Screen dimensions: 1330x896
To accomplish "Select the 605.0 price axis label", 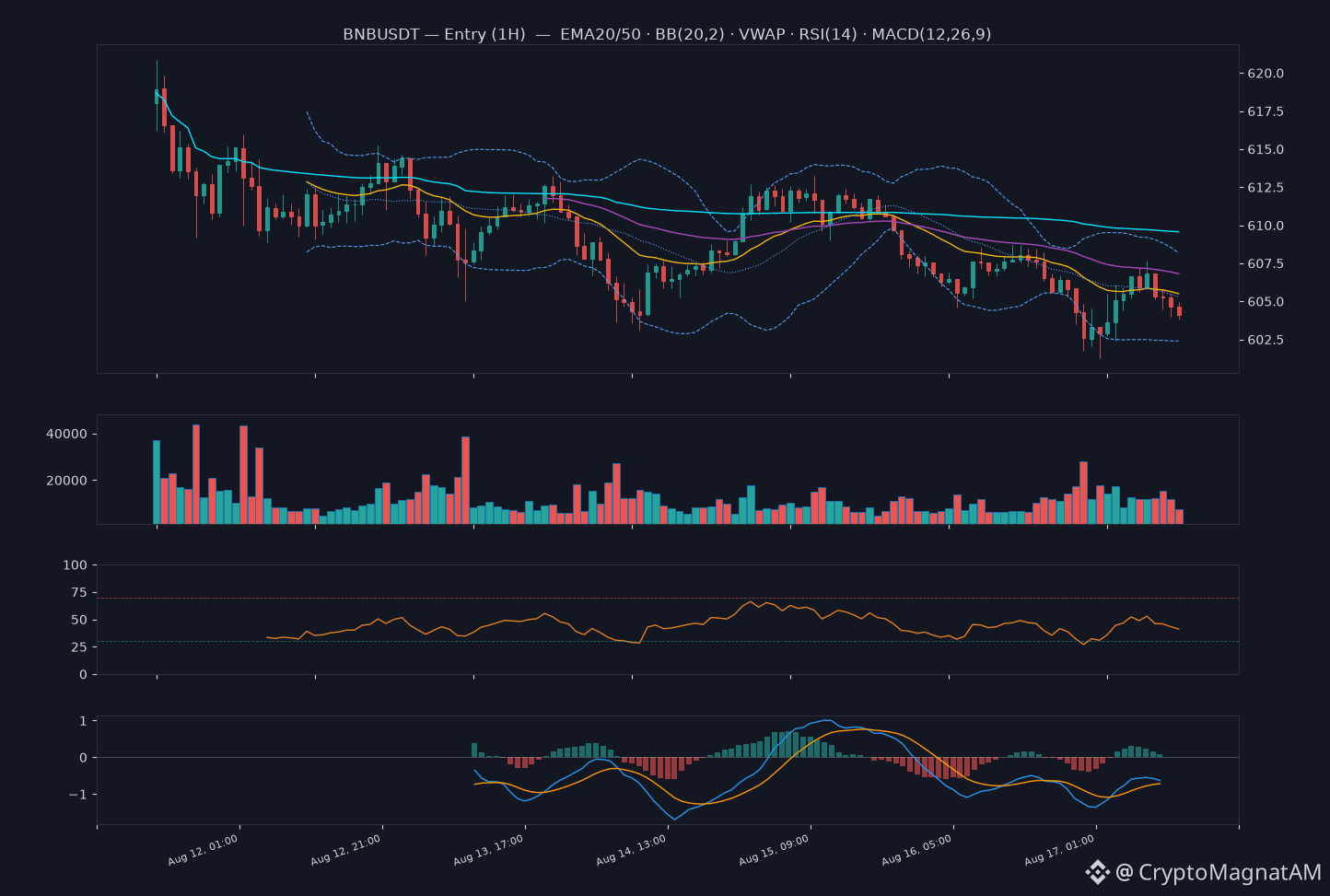I will point(1266,302).
